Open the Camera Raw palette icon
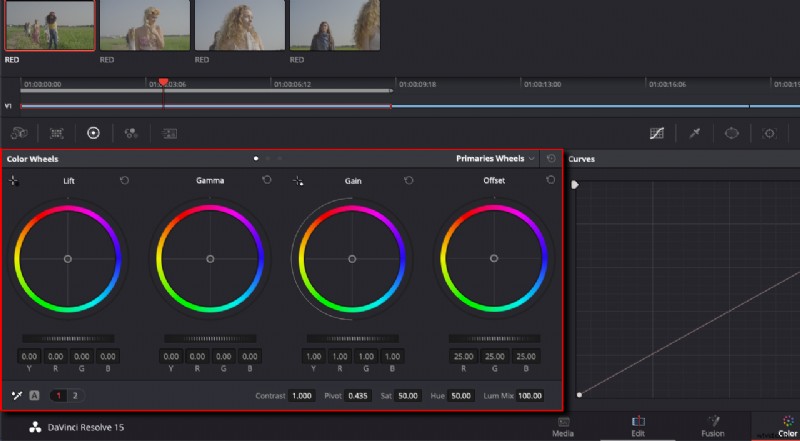Screen dimensions: 800x441 pyautogui.click(x=19, y=133)
